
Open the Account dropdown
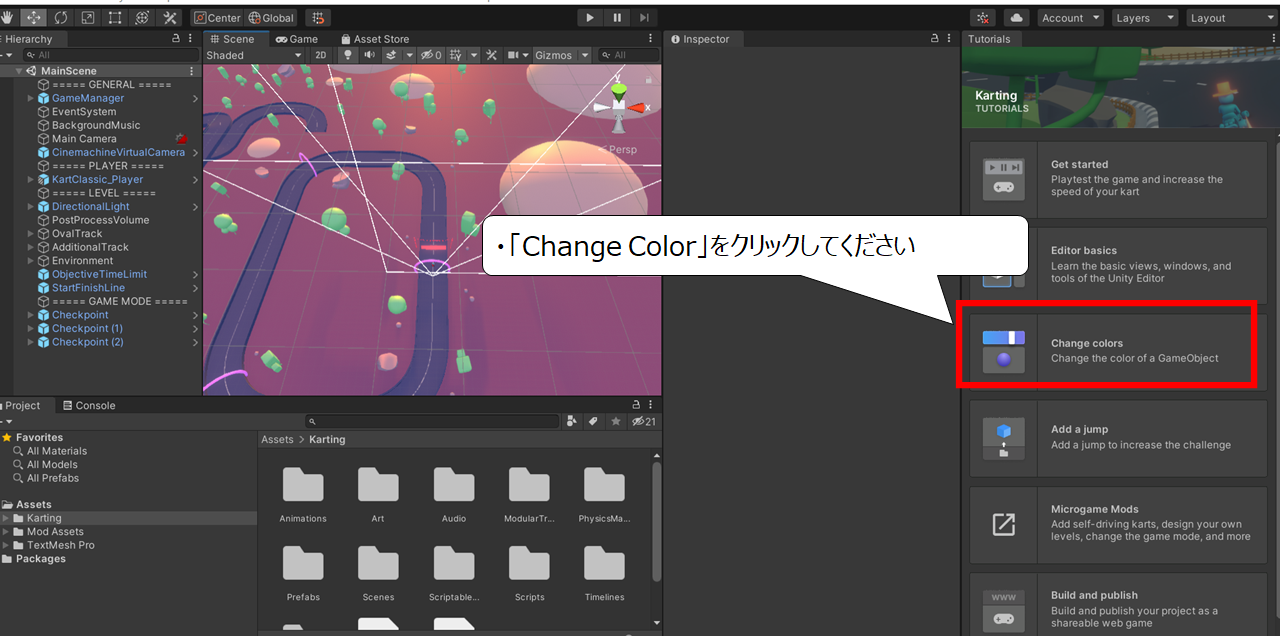tap(1070, 18)
